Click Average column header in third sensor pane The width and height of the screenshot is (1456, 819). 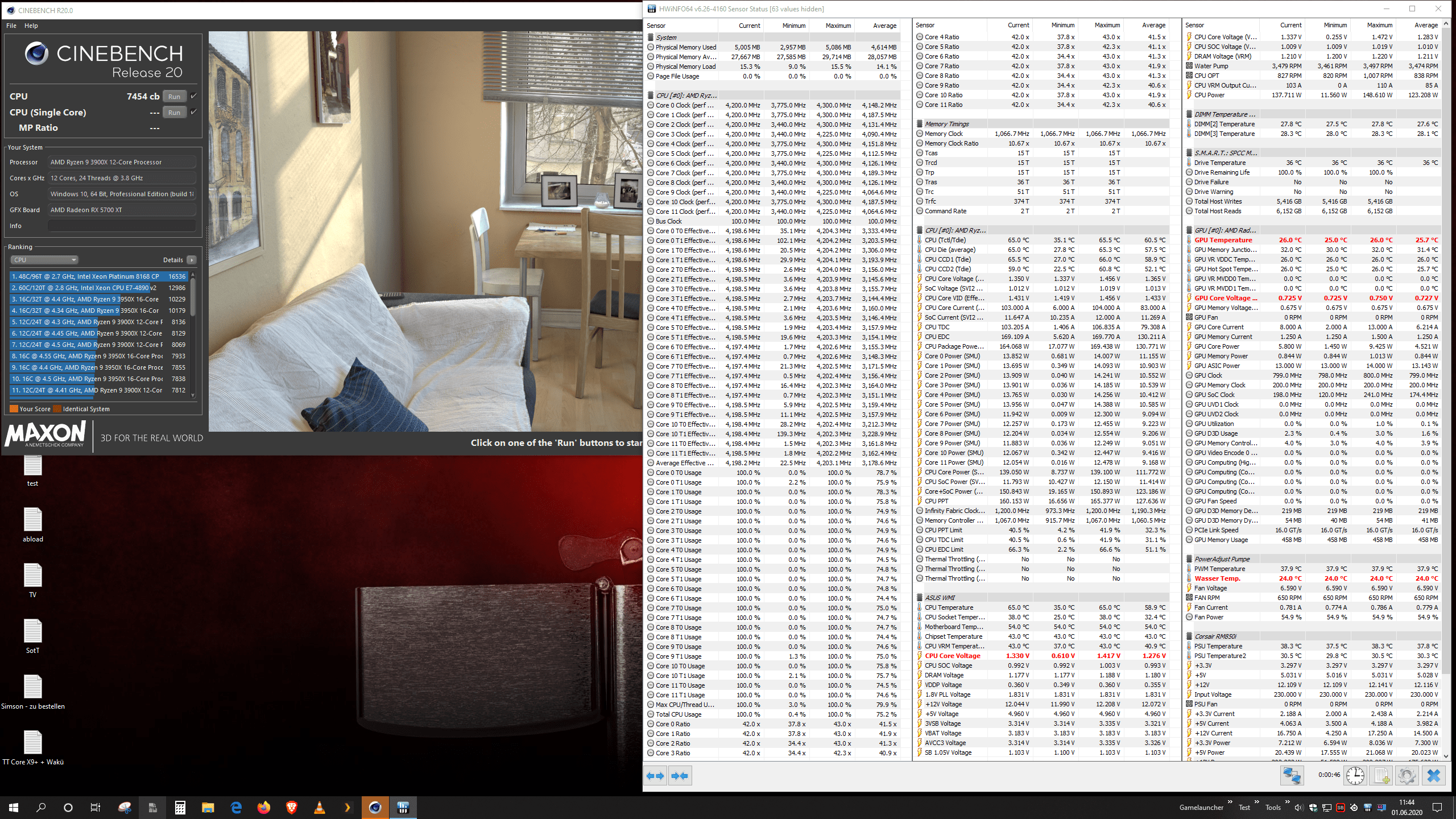1418,25
